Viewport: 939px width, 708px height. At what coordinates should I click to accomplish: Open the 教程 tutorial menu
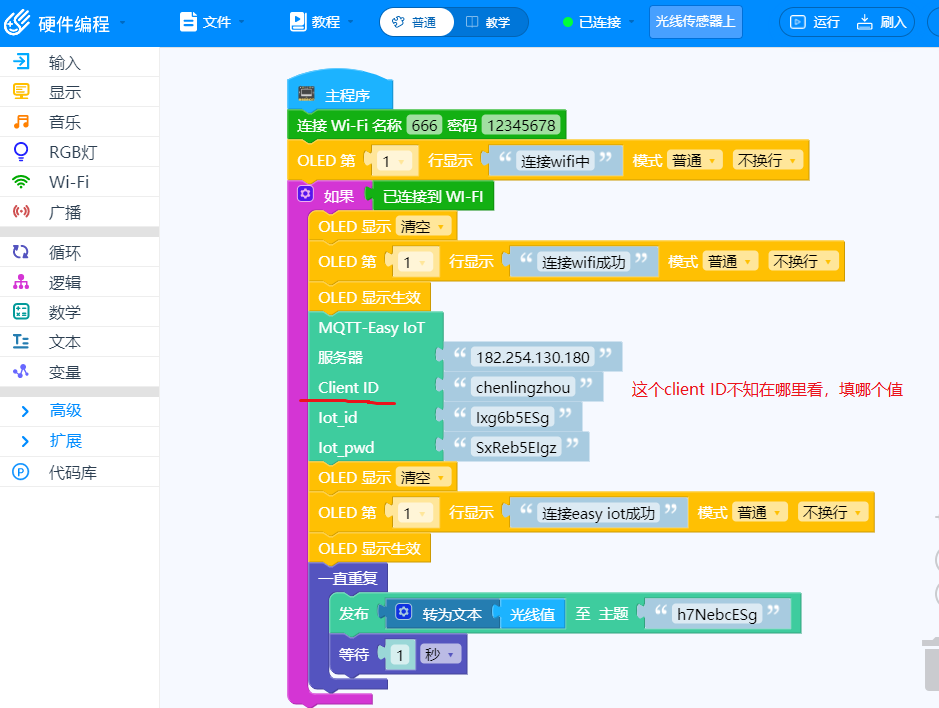pos(322,22)
